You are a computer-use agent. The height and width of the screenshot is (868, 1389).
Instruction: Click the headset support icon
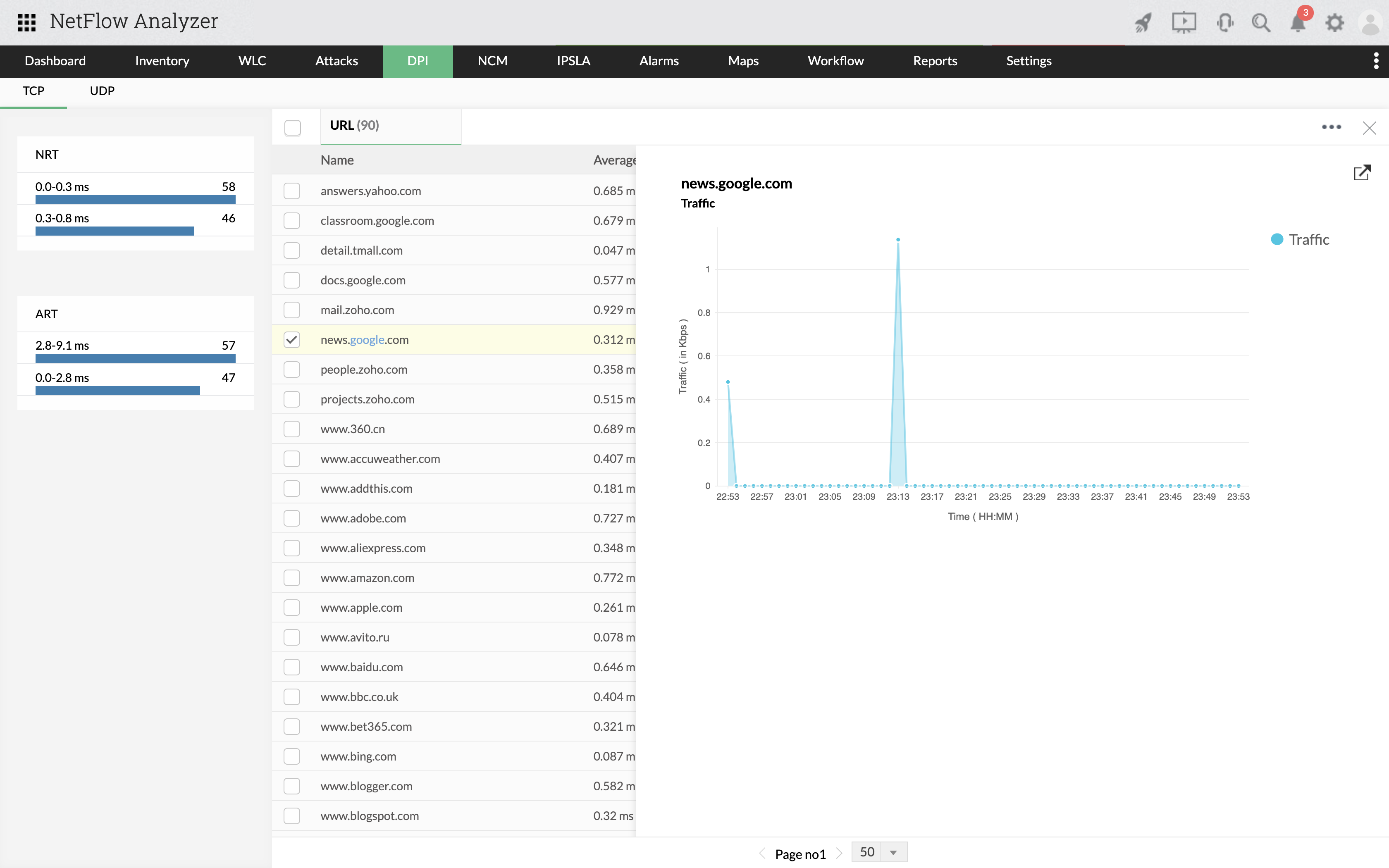point(1225,22)
